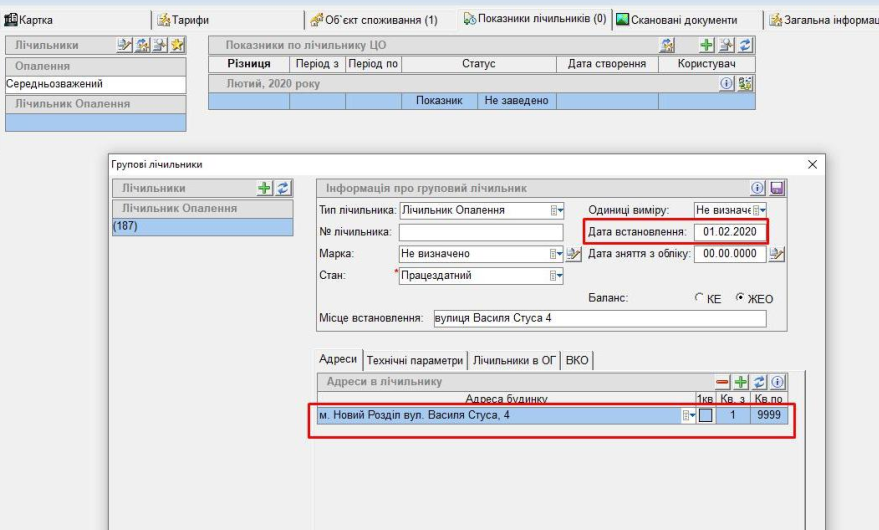
Task: Add a new address in Адреси в лічильнику
Action: [741, 382]
